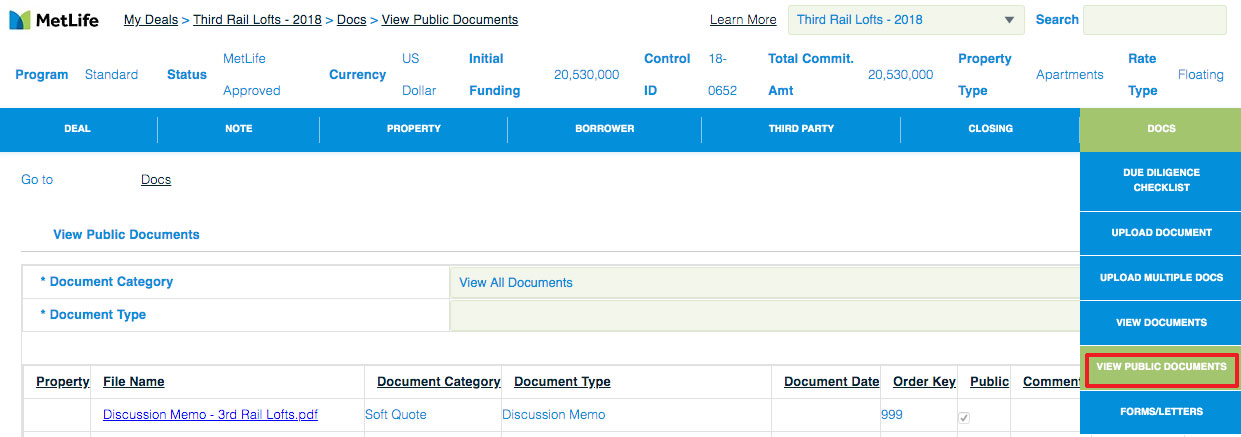Switch to the PROPERTY tab

pyautogui.click(x=414, y=129)
